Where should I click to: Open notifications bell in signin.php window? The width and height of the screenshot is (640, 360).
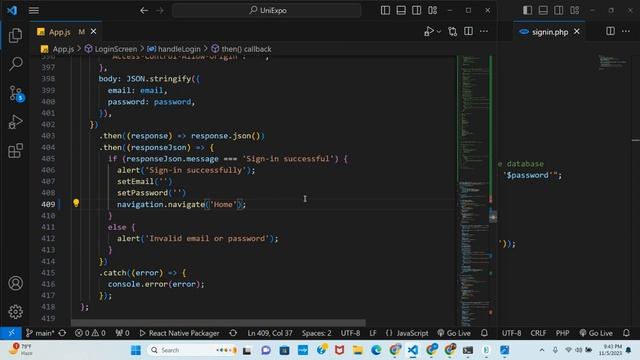(x=626, y=333)
